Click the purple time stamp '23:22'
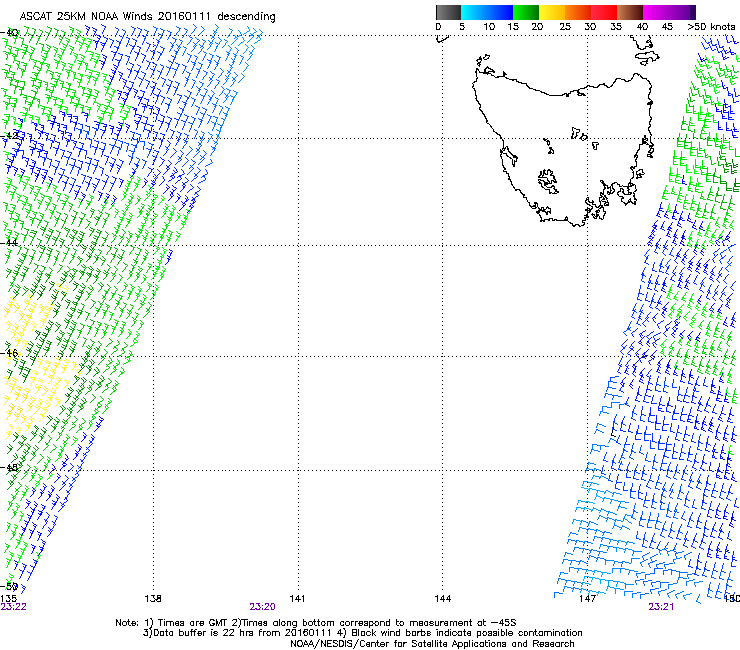 coord(13,607)
